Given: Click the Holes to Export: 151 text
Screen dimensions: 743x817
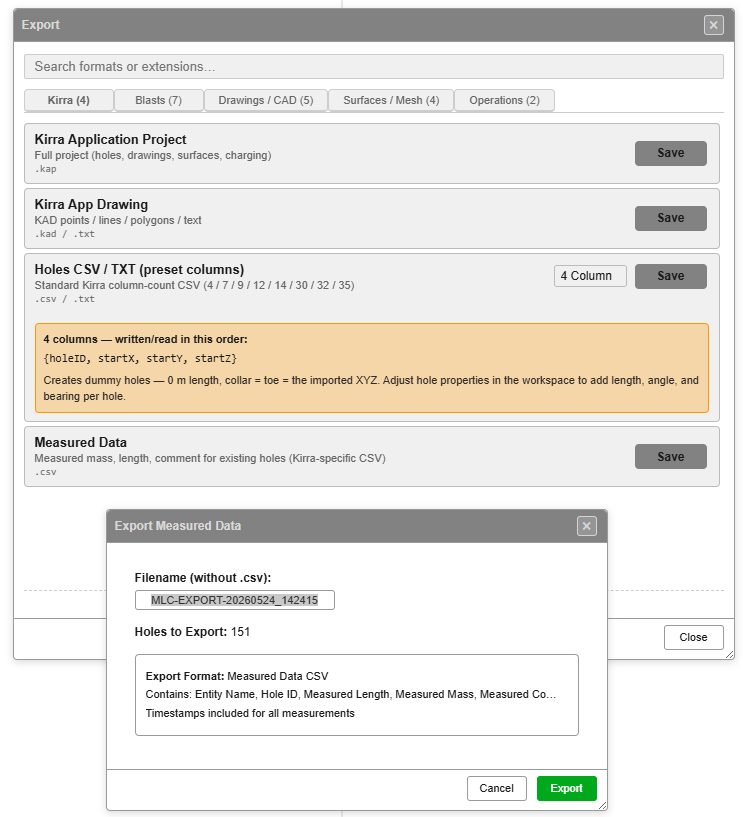Looking at the screenshot, I should 192,632.
